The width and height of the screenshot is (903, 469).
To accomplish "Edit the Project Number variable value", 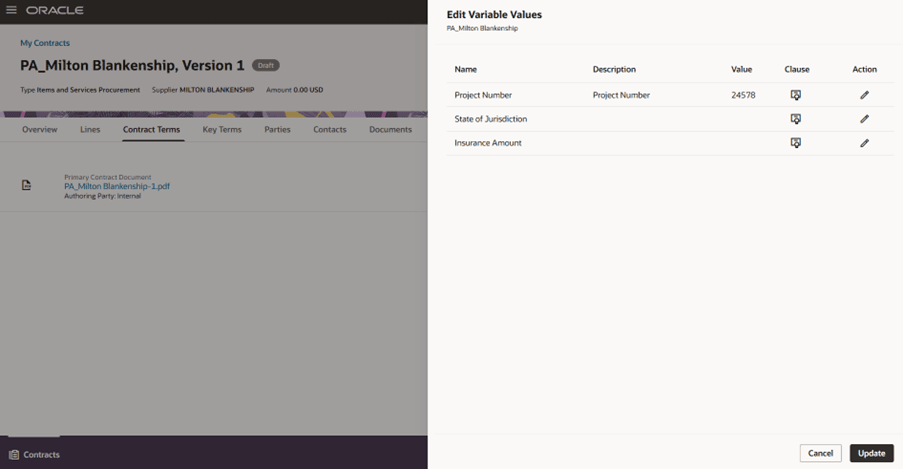I will [864, 95].
